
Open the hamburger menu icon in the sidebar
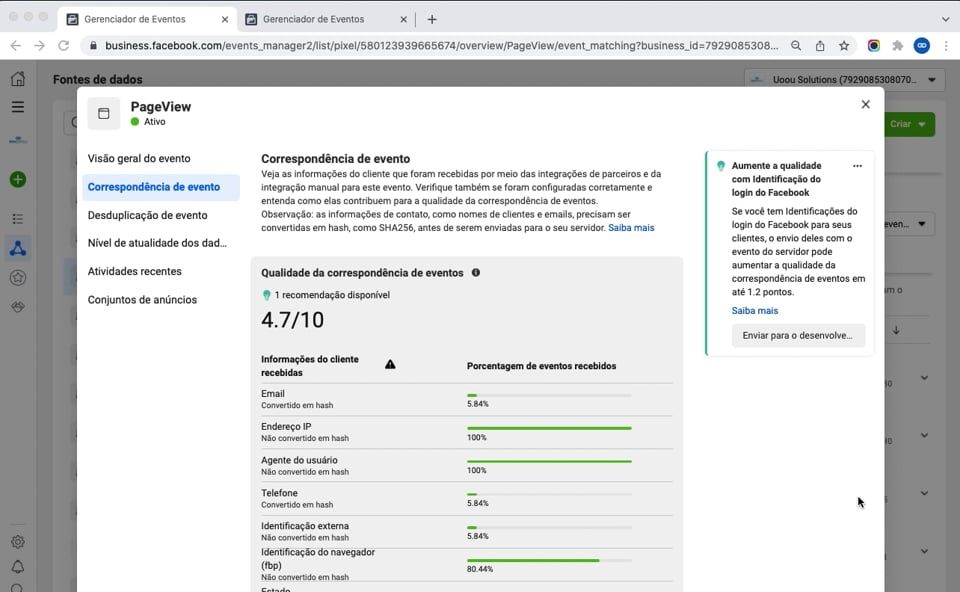tap(16, 108)
